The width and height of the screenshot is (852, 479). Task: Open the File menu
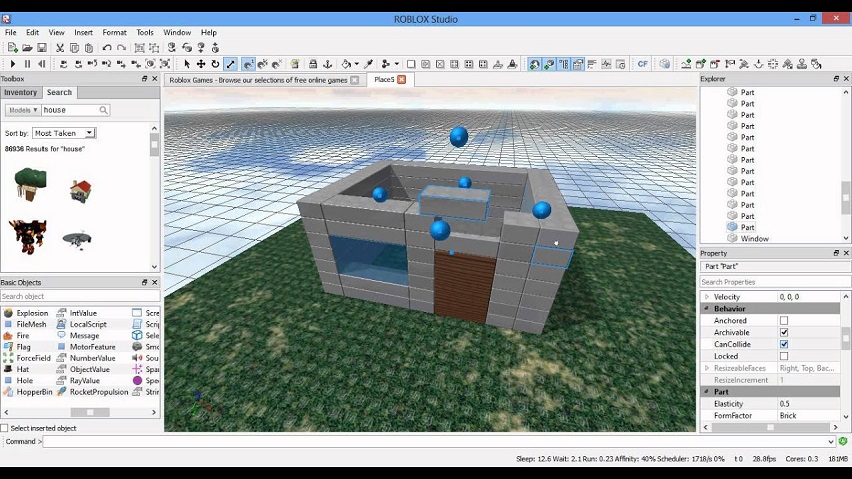tap(10, 33)
